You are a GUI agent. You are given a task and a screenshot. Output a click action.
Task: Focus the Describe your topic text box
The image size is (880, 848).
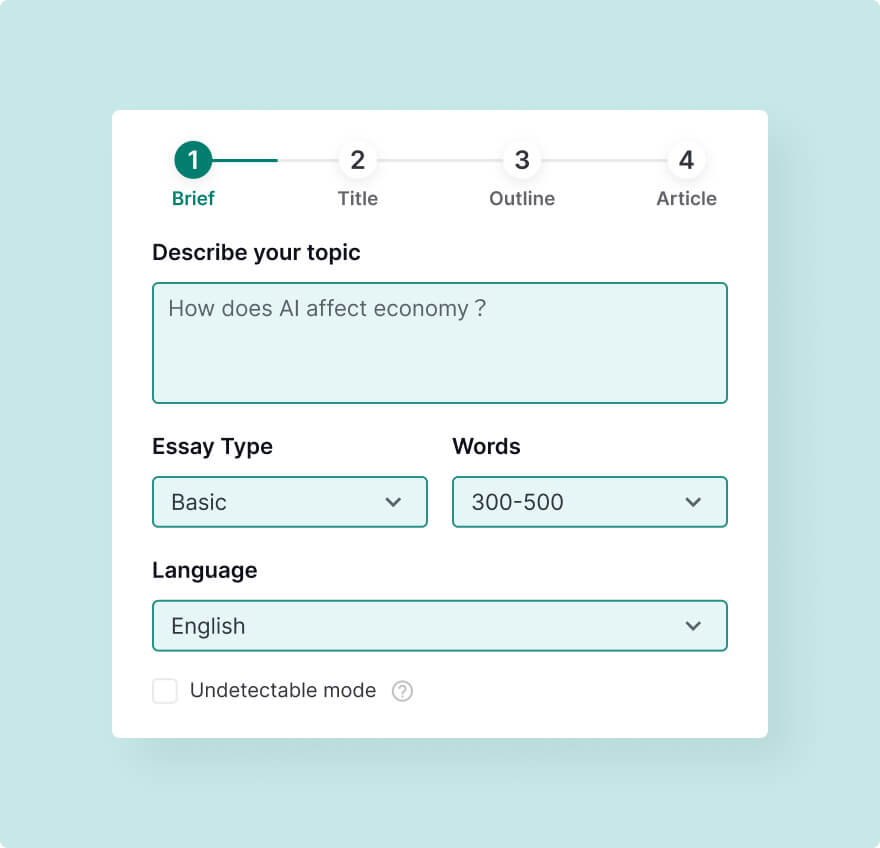[x=440, y=343]
